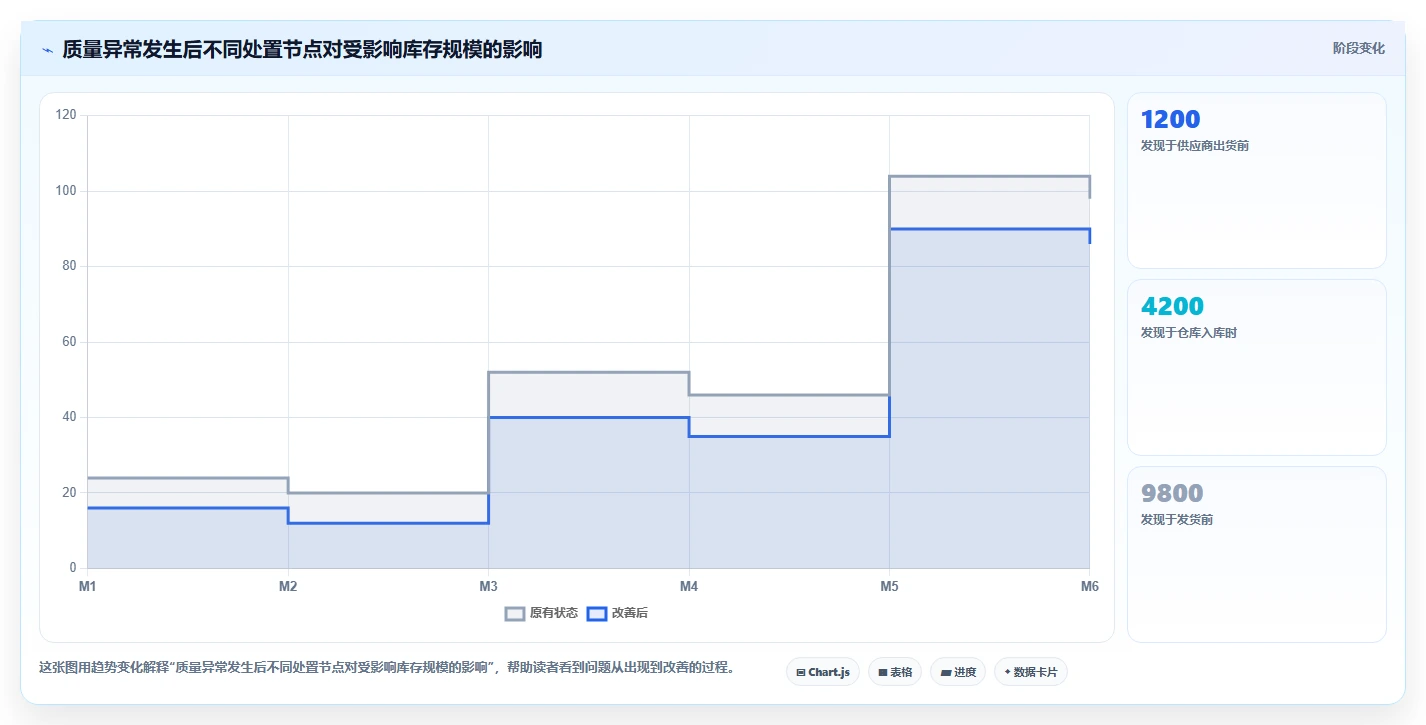The height and width of the screenshot is (725, 1426).
Task: Click the lightning icon beside the chart title
Action: coord(47,50)
